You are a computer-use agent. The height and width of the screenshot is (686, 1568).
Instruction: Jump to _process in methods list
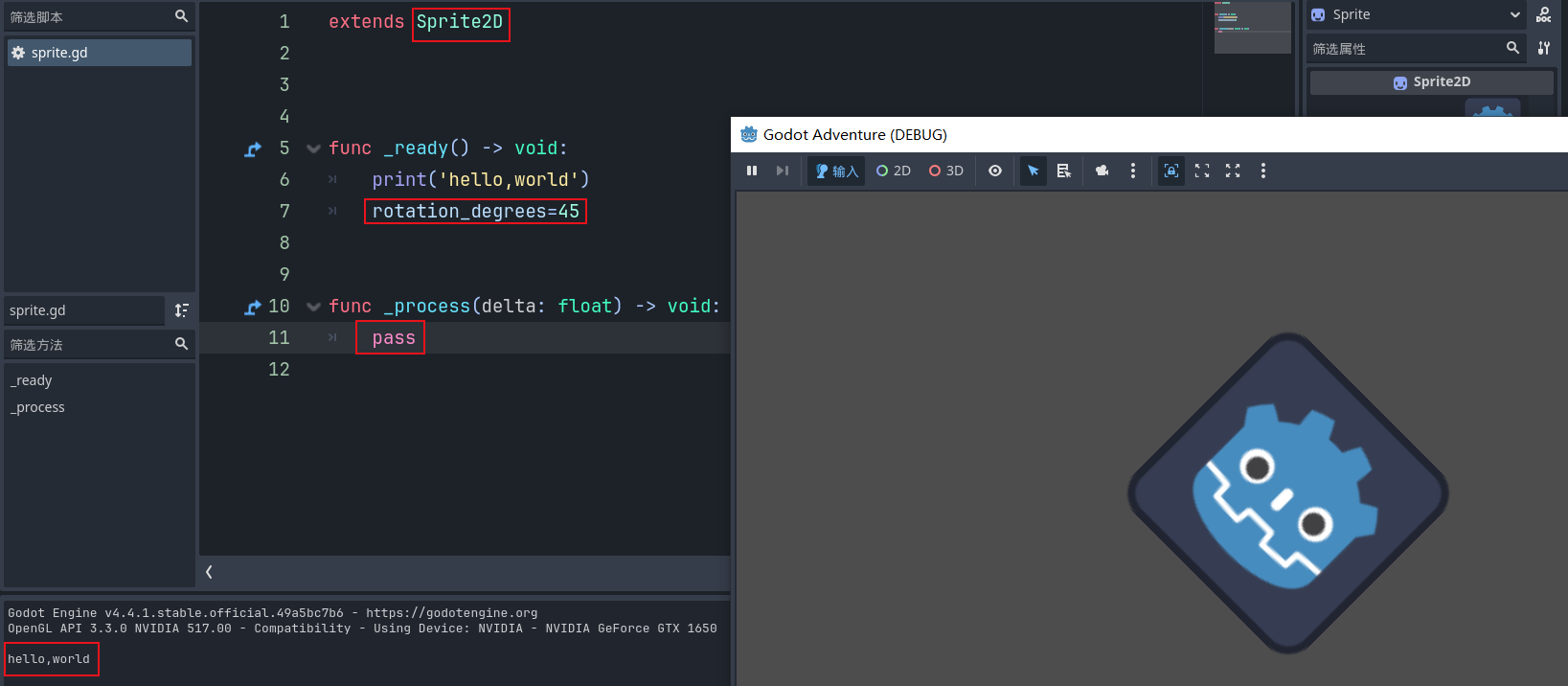click(x=37, y=407)
